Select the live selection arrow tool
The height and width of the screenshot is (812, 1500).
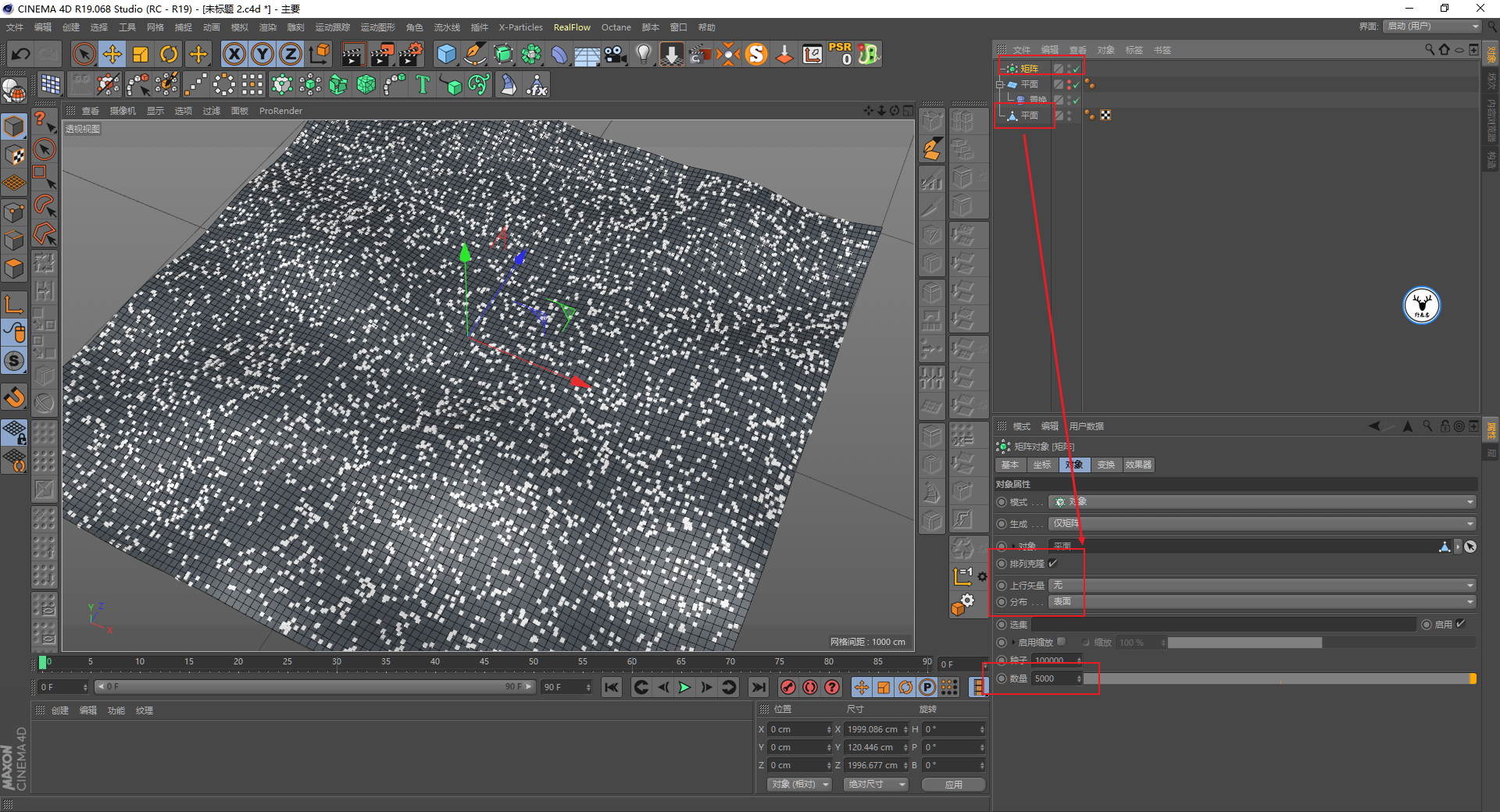coord(84,54)
